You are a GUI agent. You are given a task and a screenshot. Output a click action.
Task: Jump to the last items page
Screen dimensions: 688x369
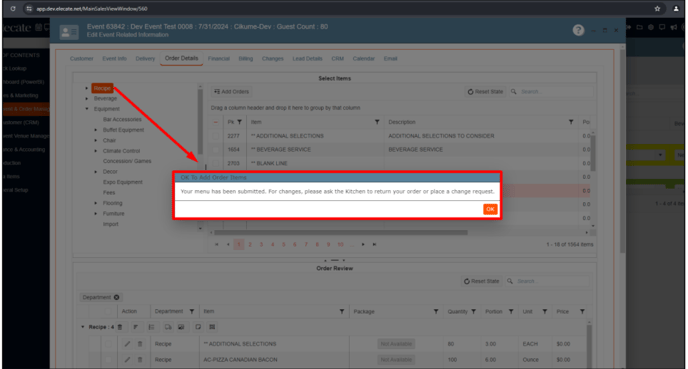point(374,244)
